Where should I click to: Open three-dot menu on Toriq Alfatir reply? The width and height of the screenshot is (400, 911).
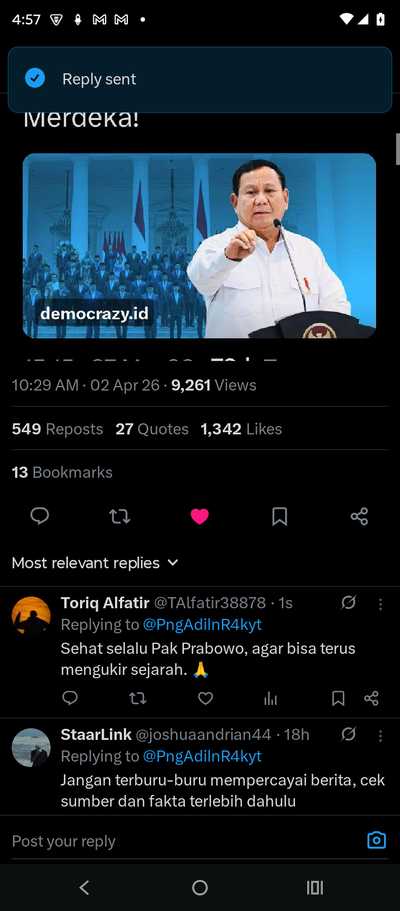tap(380, 604)
